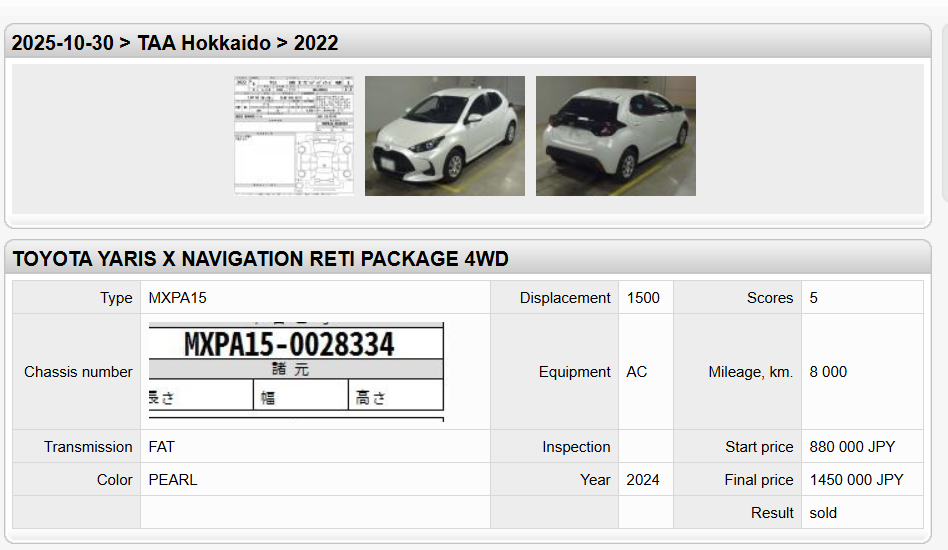Select the Result value sold
948x550 pixels.
[x=823, y=513]
